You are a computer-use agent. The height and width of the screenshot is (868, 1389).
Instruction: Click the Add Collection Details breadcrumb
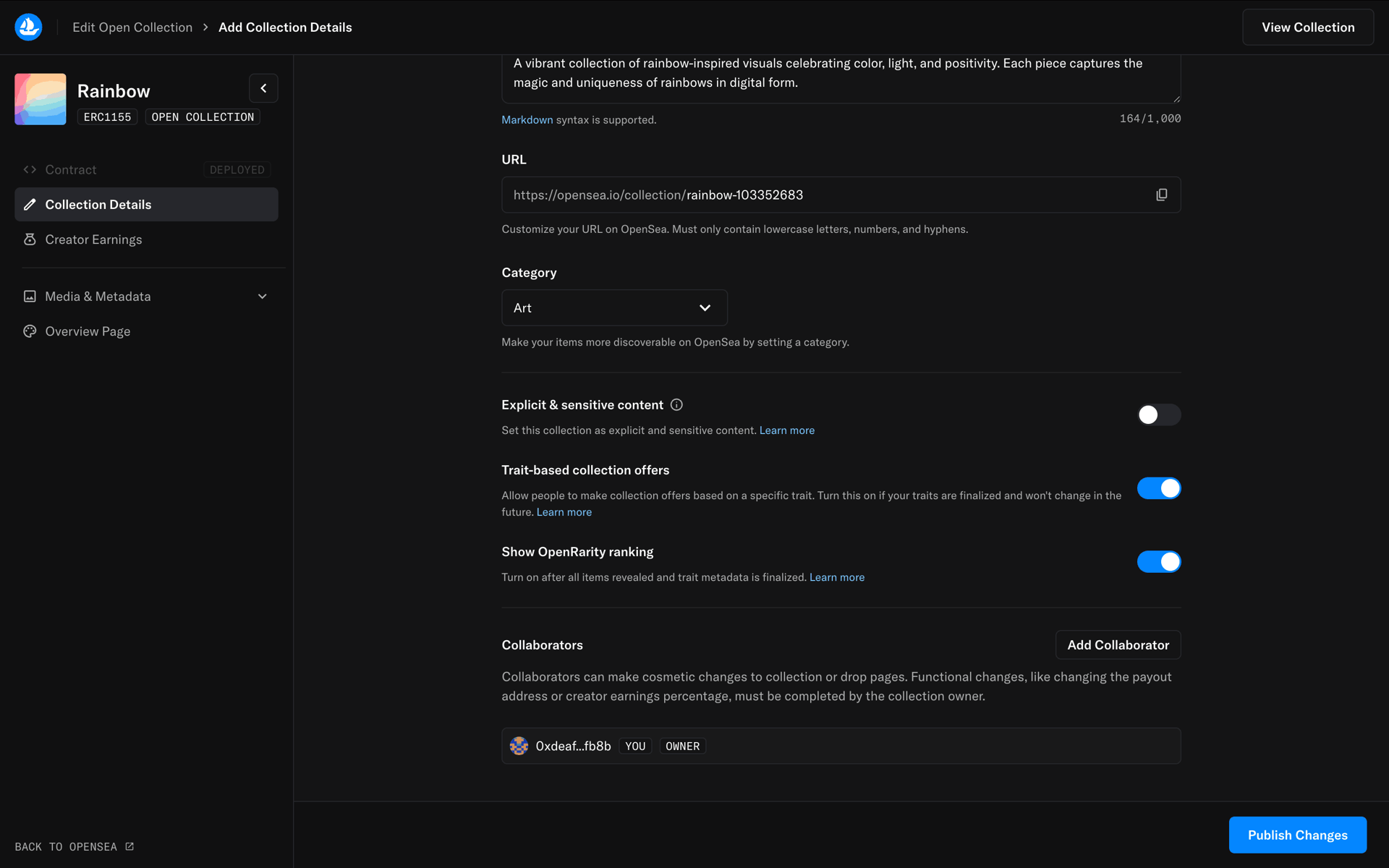tap(285, 27)
